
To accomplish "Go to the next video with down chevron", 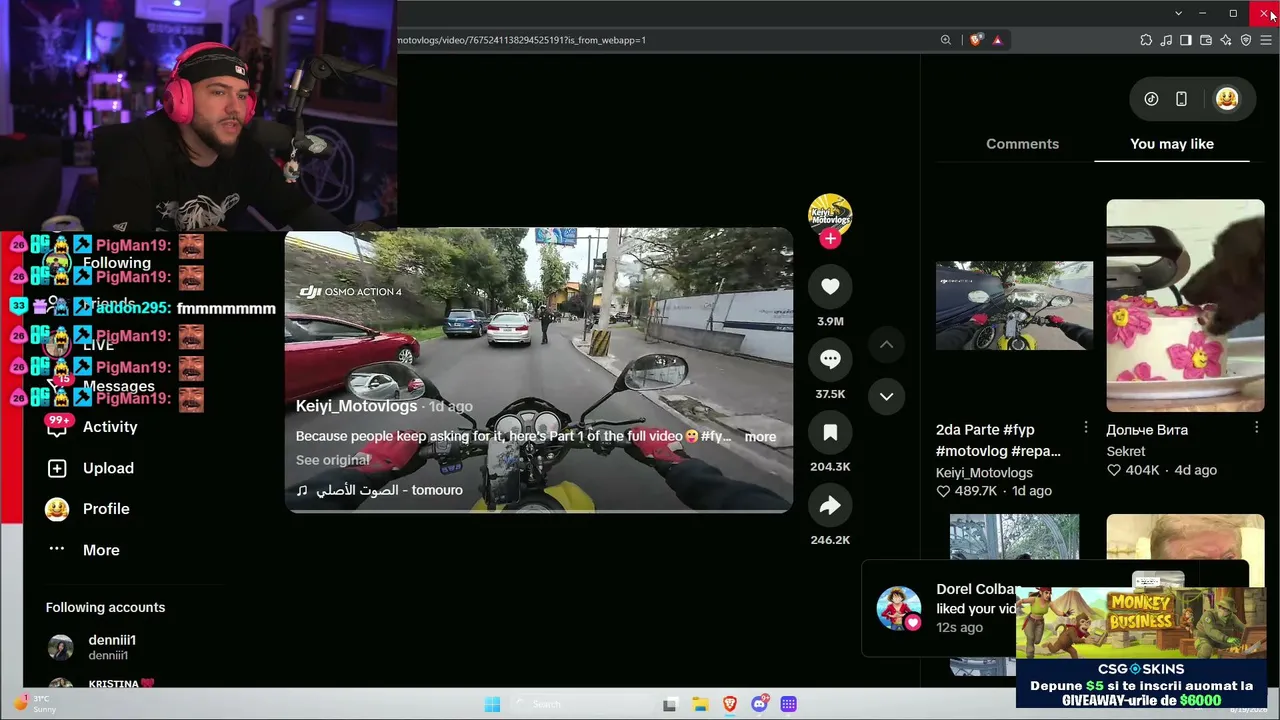I will (x=886, y=396).
